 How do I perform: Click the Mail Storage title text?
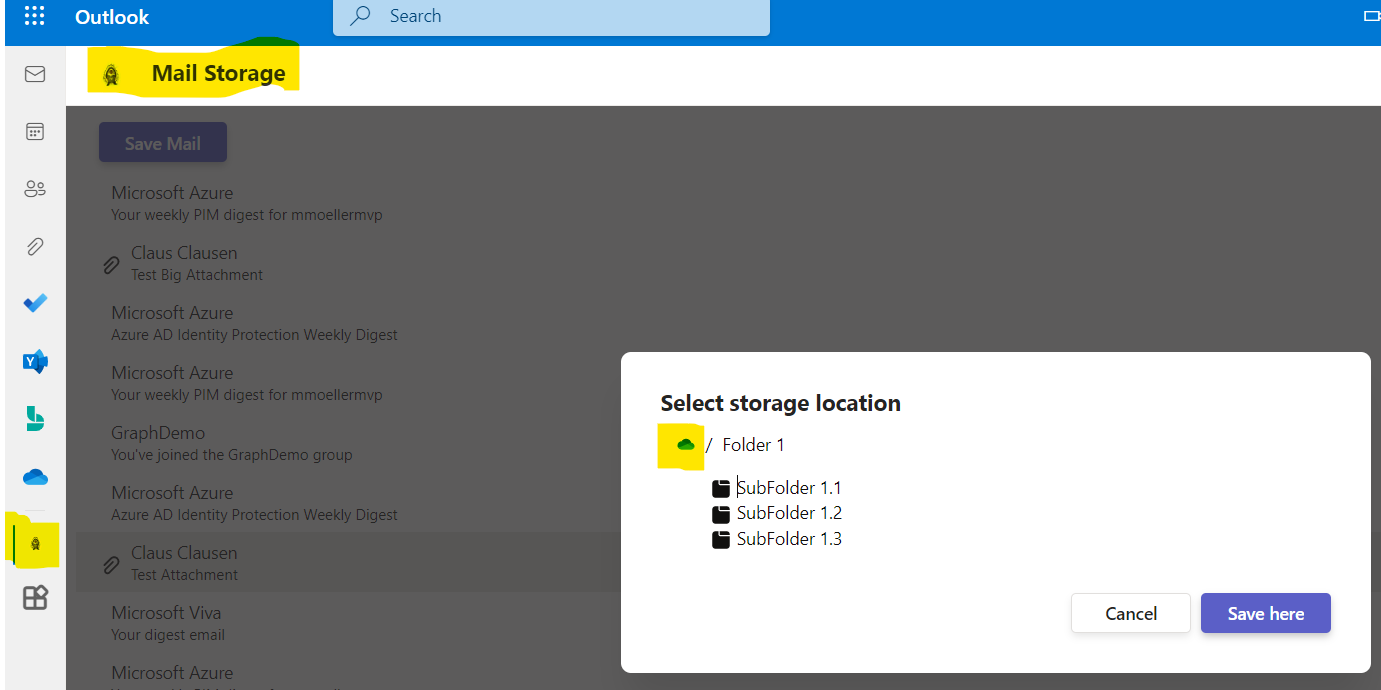point(218,73)
